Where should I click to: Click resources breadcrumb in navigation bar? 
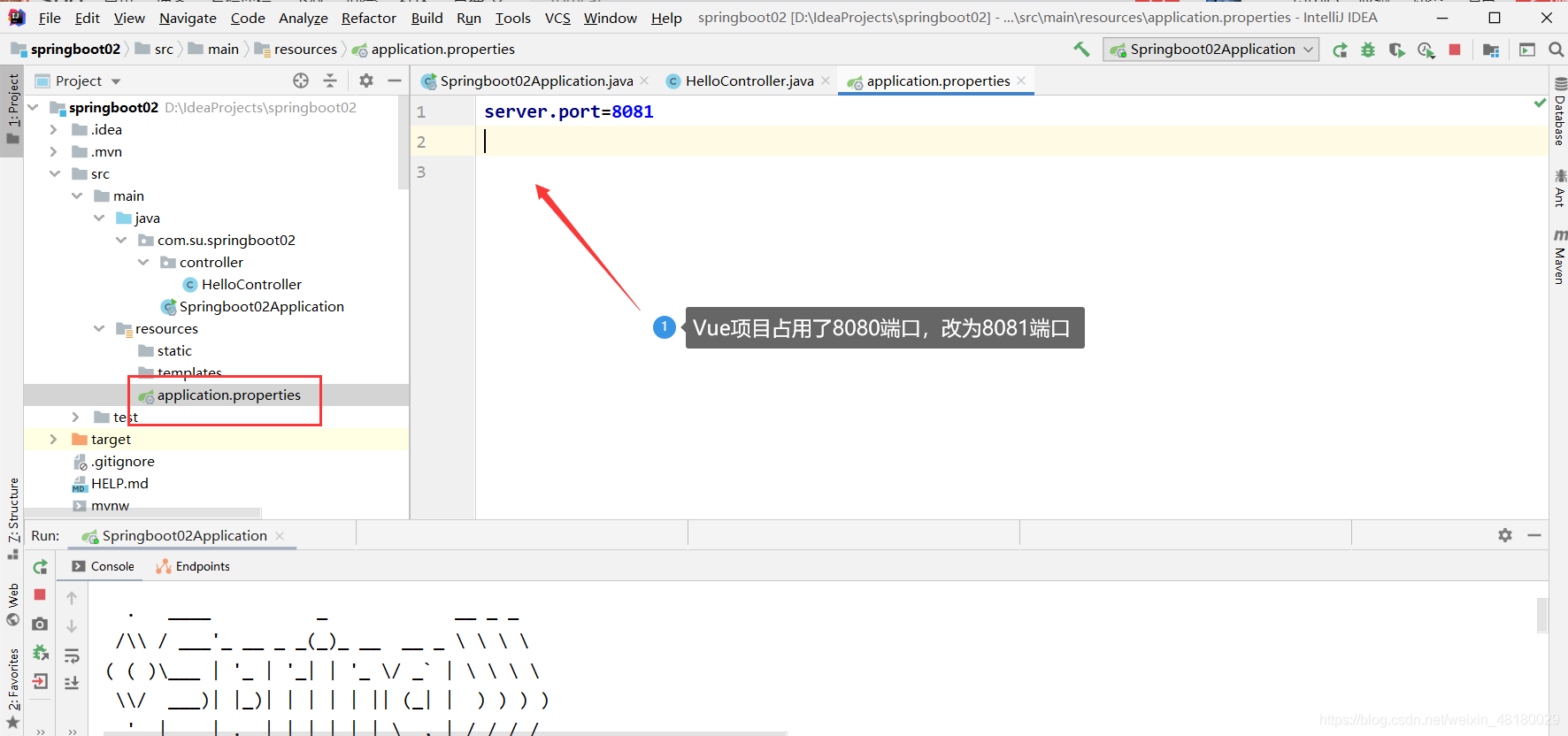pyautogui.click(x=296, y=50)
